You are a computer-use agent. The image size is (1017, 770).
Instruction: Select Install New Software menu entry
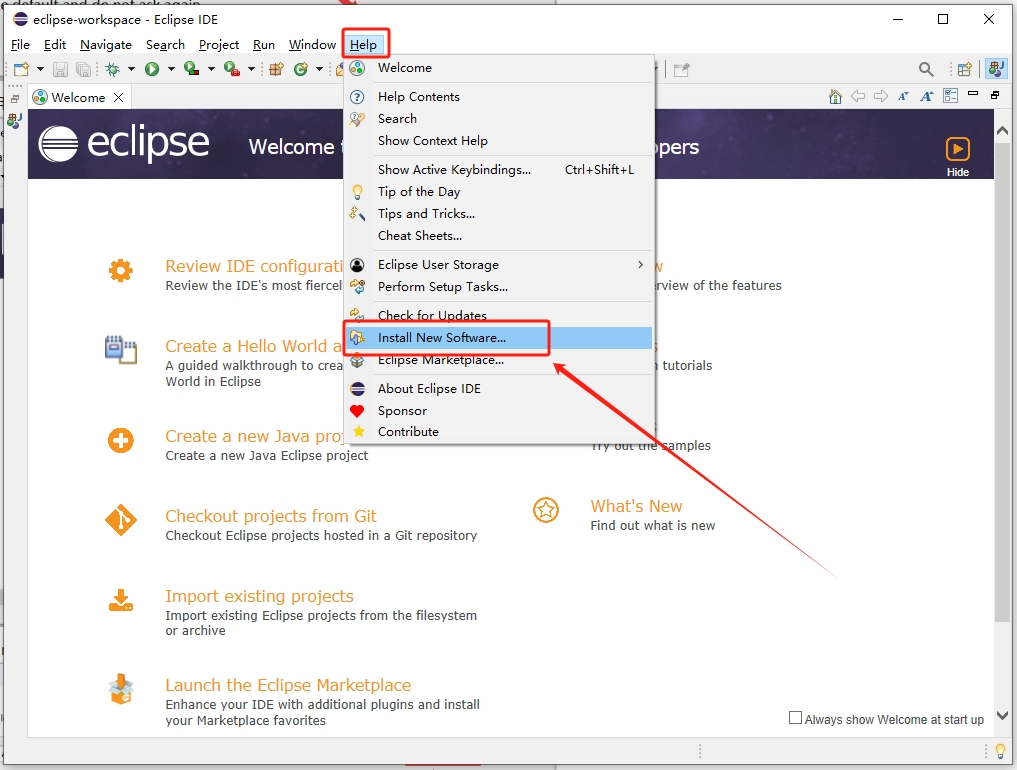pos(441,338)
